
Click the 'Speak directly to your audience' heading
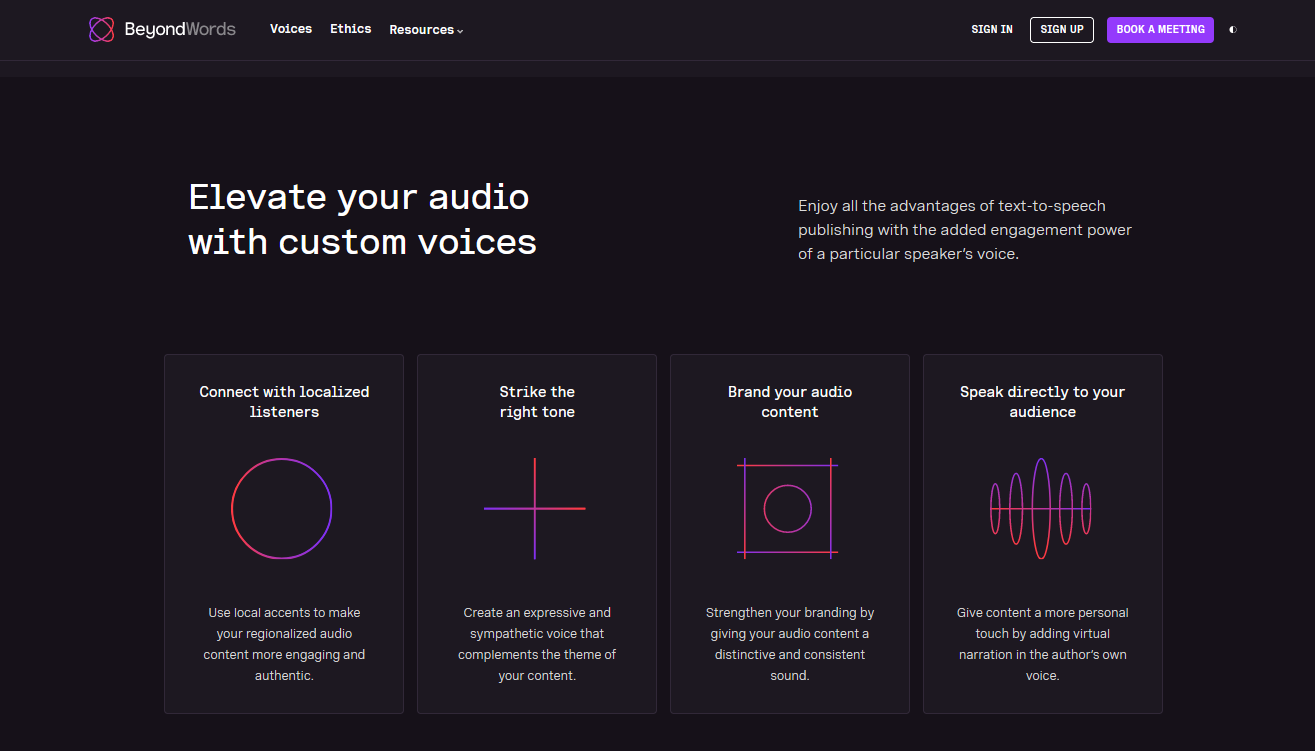pos(1043,402)
